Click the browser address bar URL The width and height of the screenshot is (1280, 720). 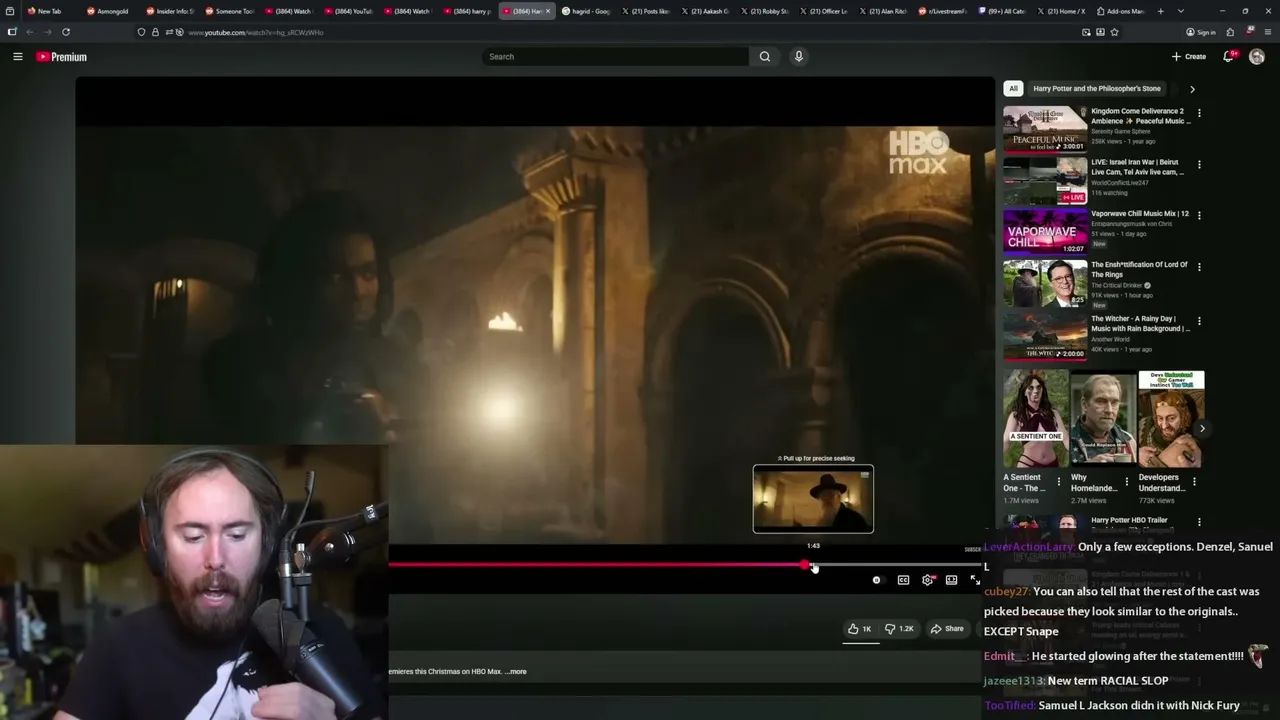point(256,32)
